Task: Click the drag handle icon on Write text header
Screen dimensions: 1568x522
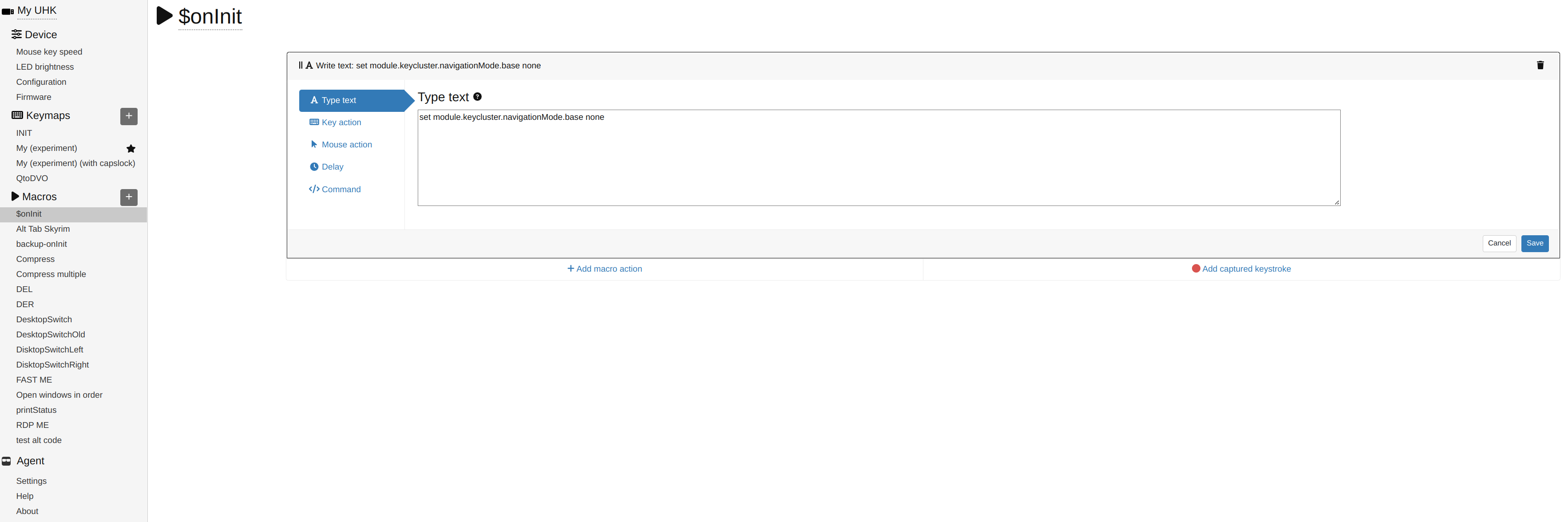Action: point(301,65)
